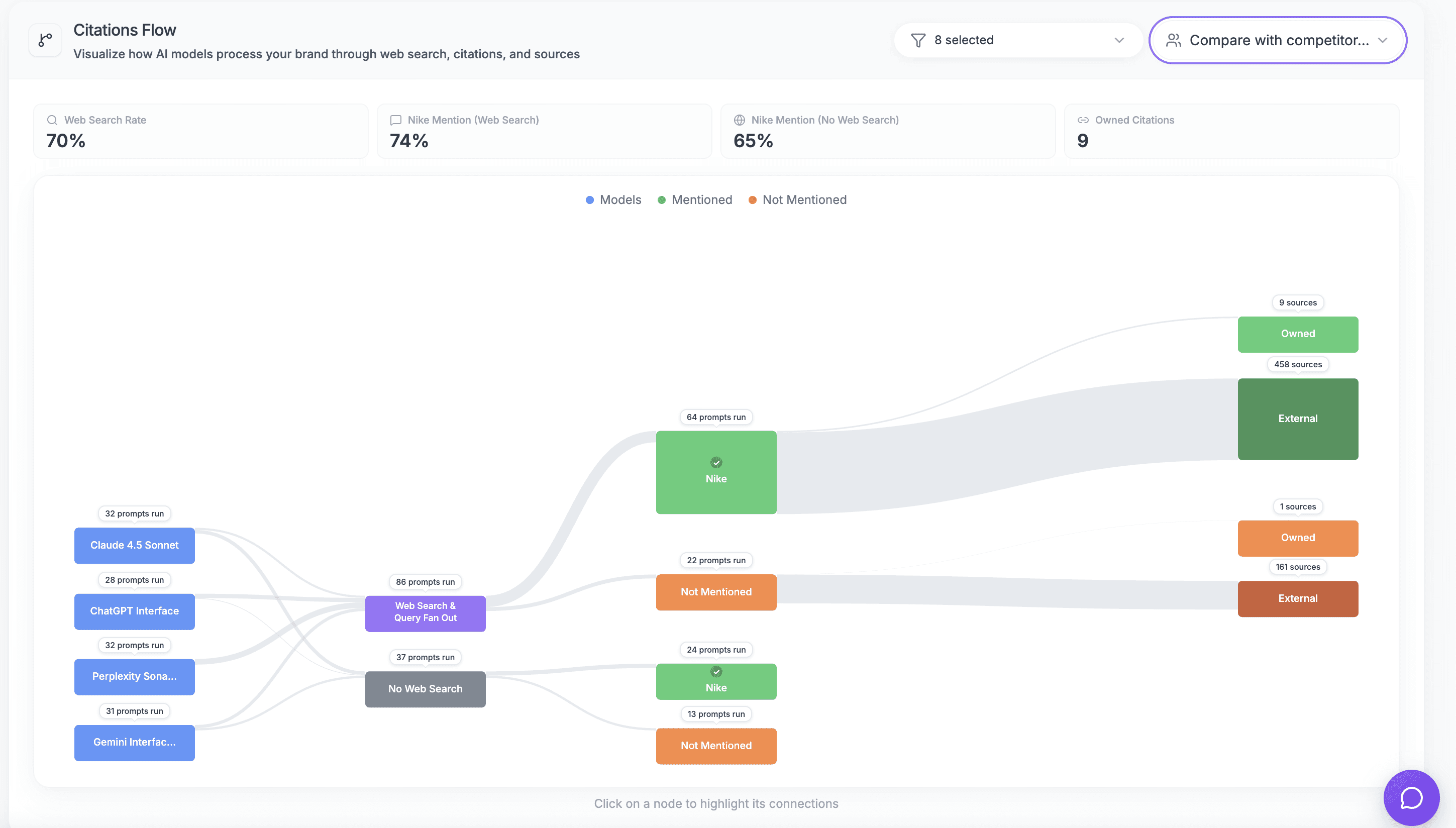This screenshot has height=828, width=1456.
Task: Click the 'Click on a node' hint text
Action: tap(716, 803)
